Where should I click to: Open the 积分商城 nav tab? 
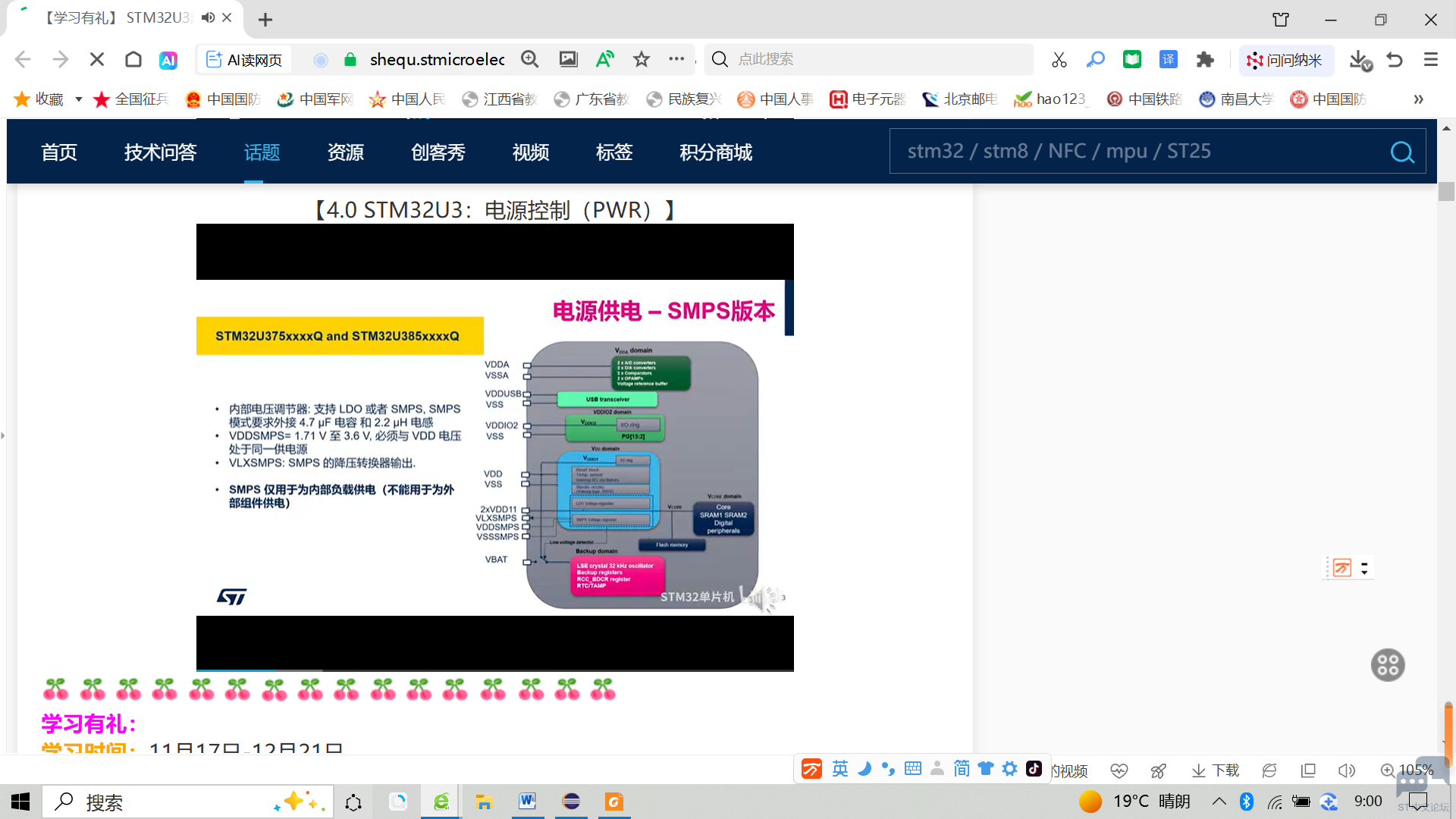pyautogui.click(x=715, y=152)
